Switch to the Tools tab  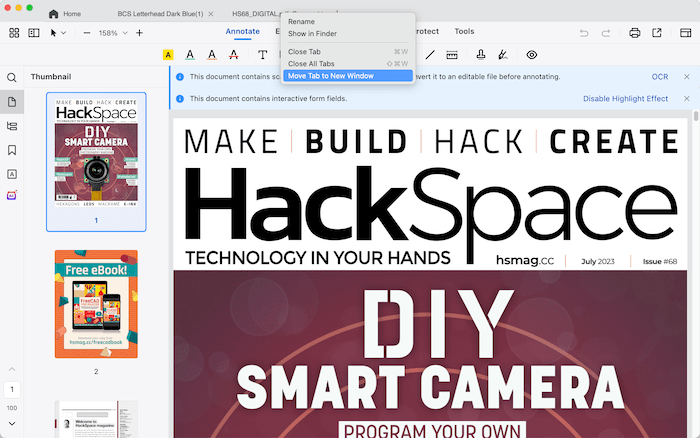click(x=464, y=31)
